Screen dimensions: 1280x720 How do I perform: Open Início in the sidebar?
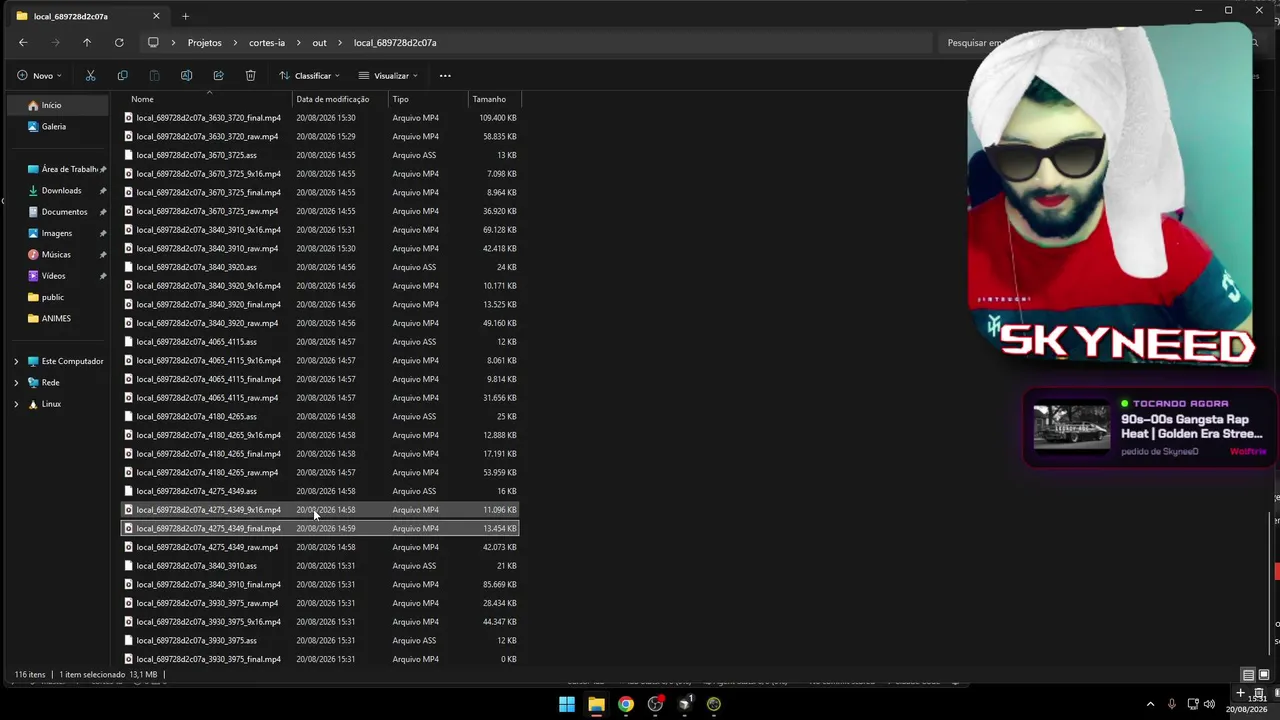(x=58, y=105)
